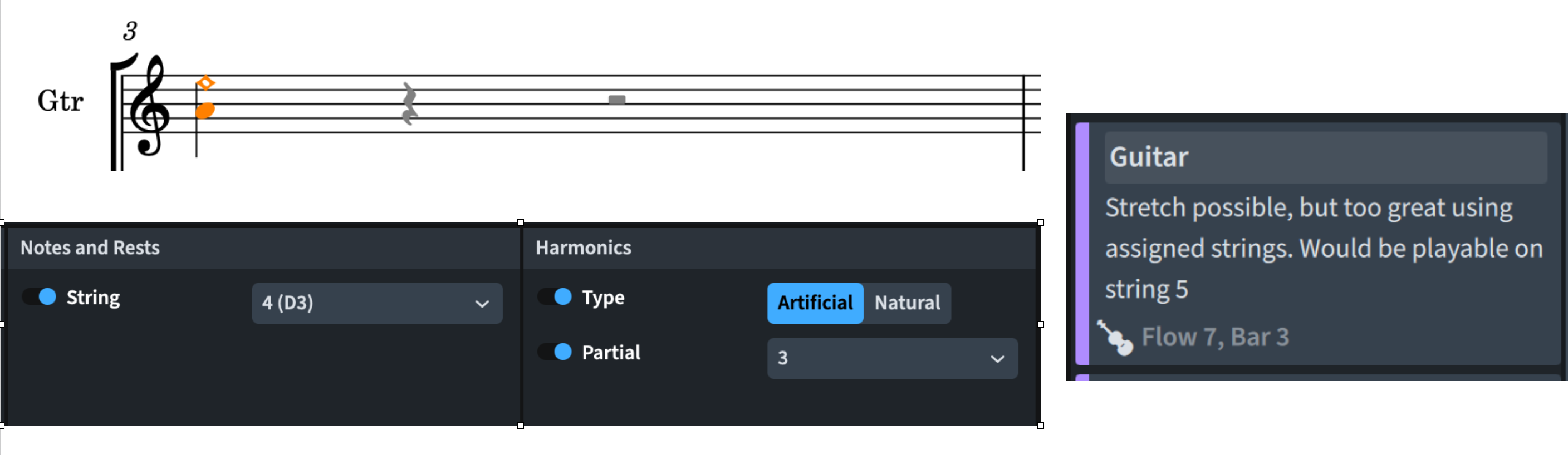Toggle the String property switch

point(40,297)
